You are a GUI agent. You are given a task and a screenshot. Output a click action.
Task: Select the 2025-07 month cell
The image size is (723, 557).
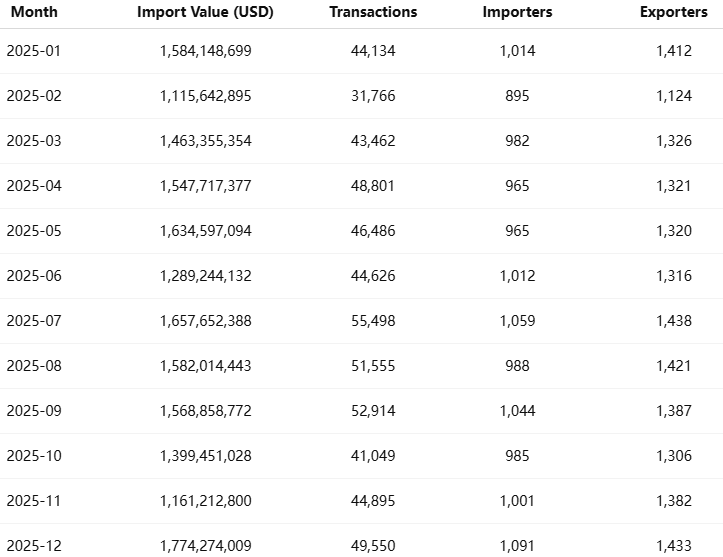click(34, 321)
